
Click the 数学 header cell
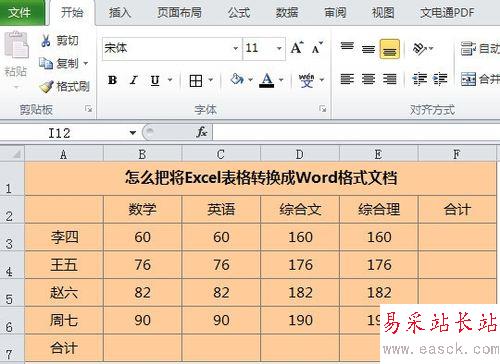coord(143,209)
